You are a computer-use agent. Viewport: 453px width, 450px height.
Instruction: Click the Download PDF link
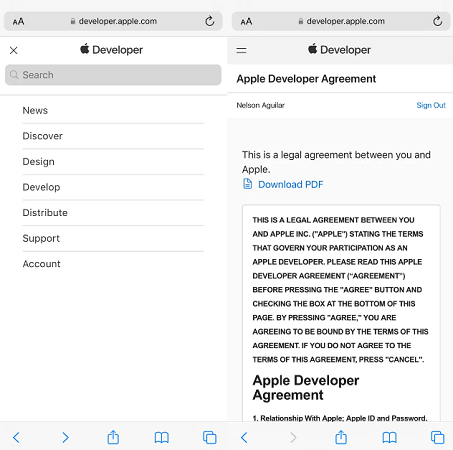[x=291, y=184]
